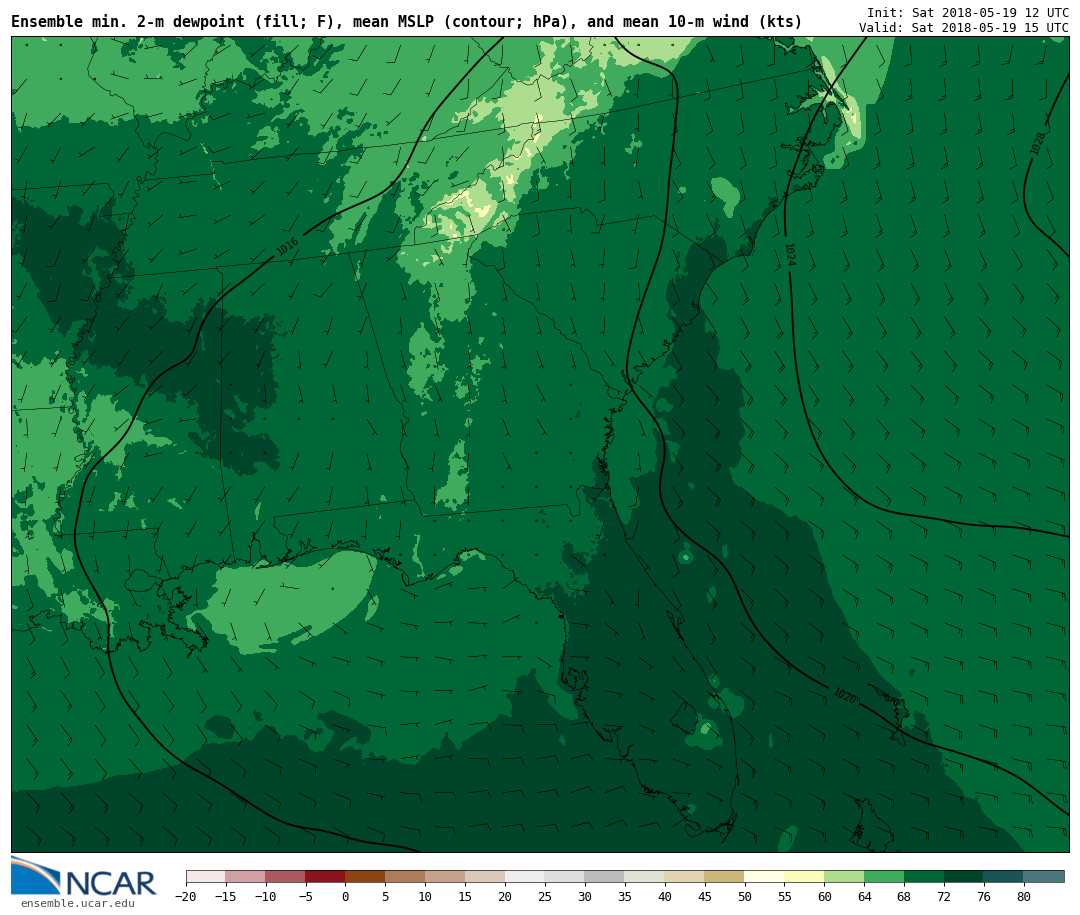
Task: Click the NCAR logo
Action: [x=84, y=877]
